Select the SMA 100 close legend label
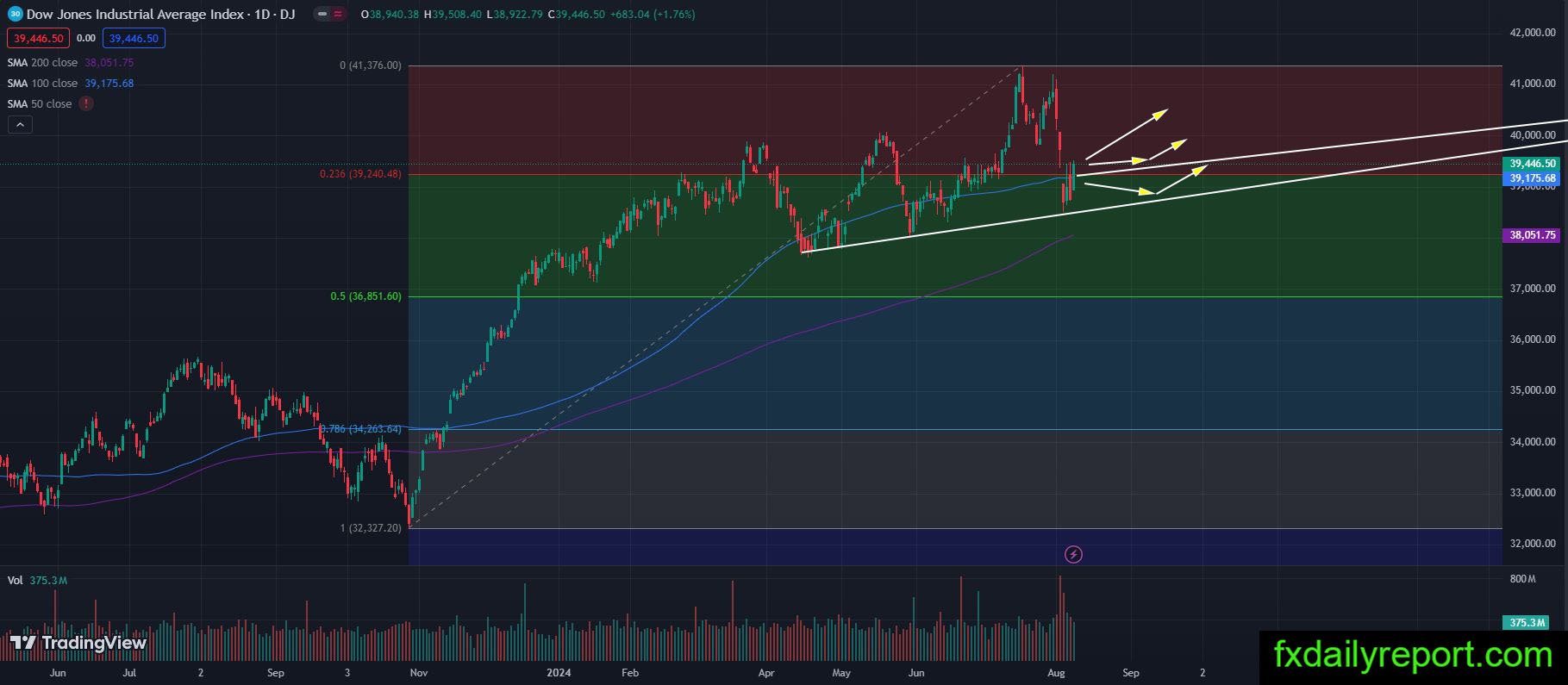This screenshot has height=685, width=1568. click(x=42, y=84)
